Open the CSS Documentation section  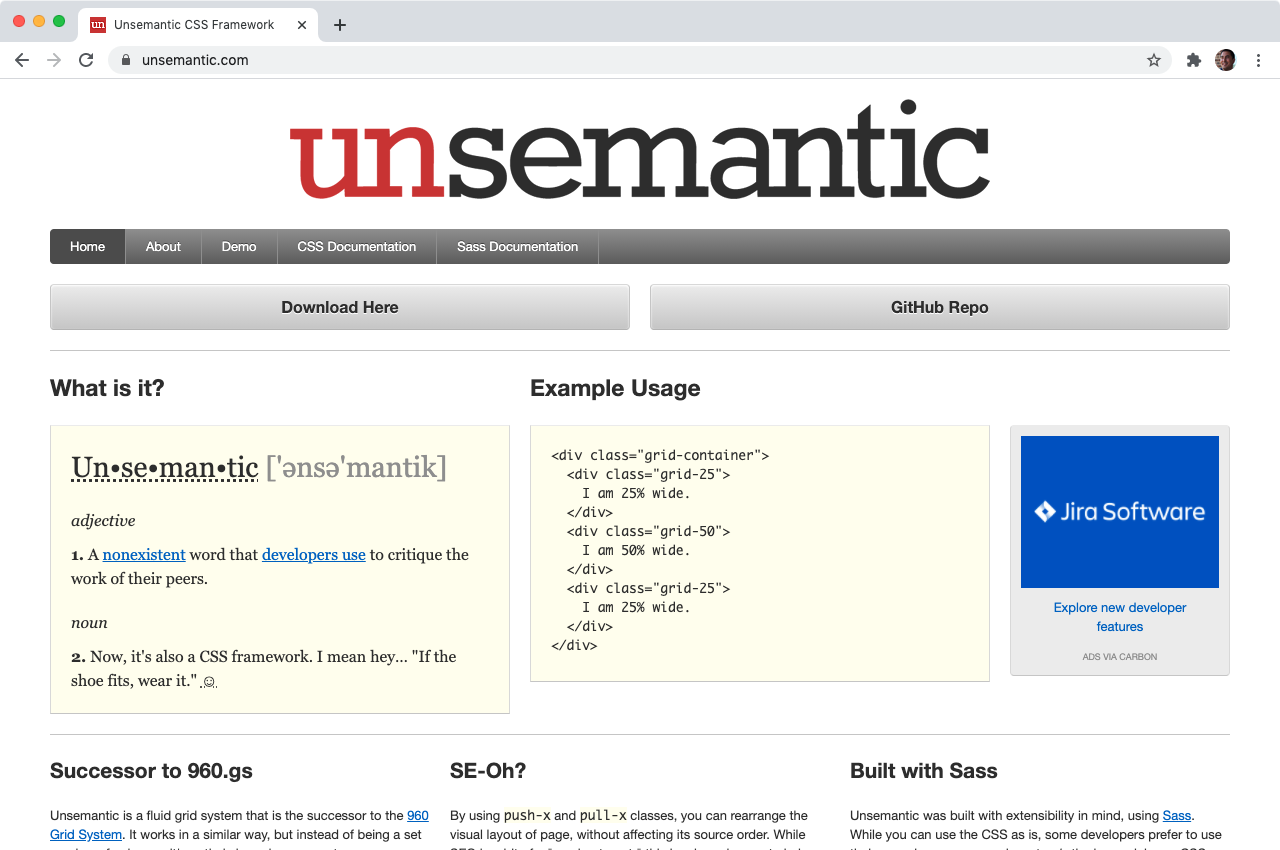[x=356, y=246]
